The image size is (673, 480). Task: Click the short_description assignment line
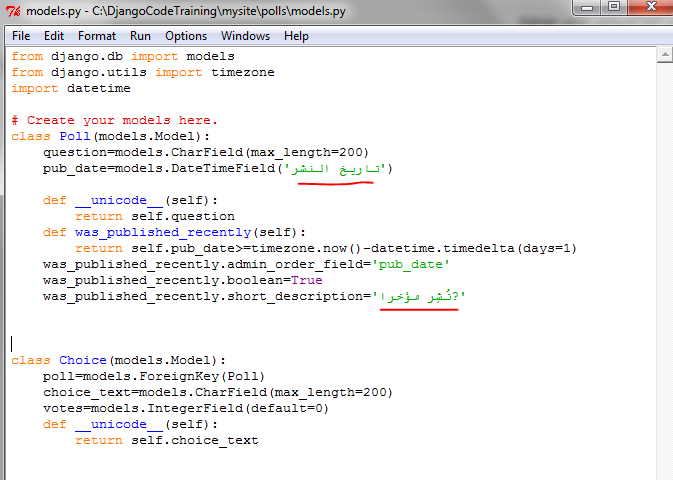254,296
